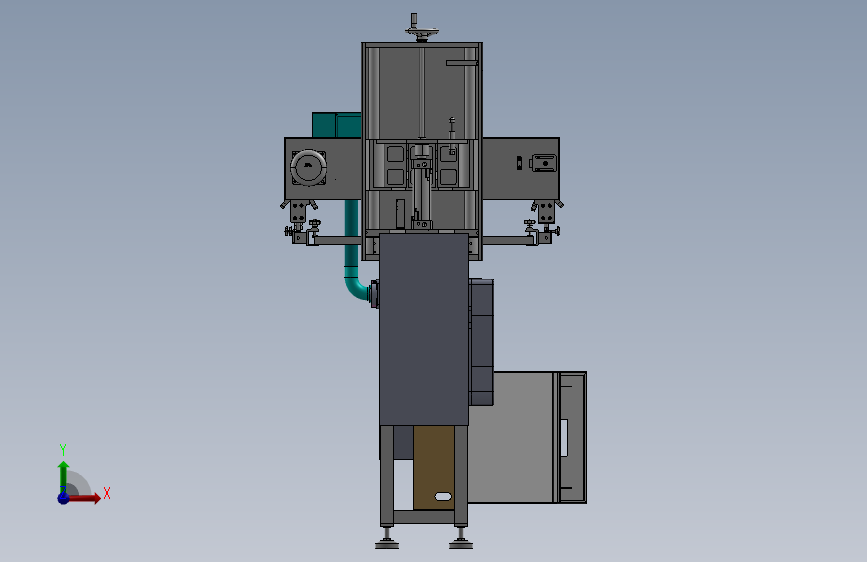Viewport: 867px width, 562px height.
Task: Click the blue Z axis ball at the triad origin
Action: click(x=63, y=498)
